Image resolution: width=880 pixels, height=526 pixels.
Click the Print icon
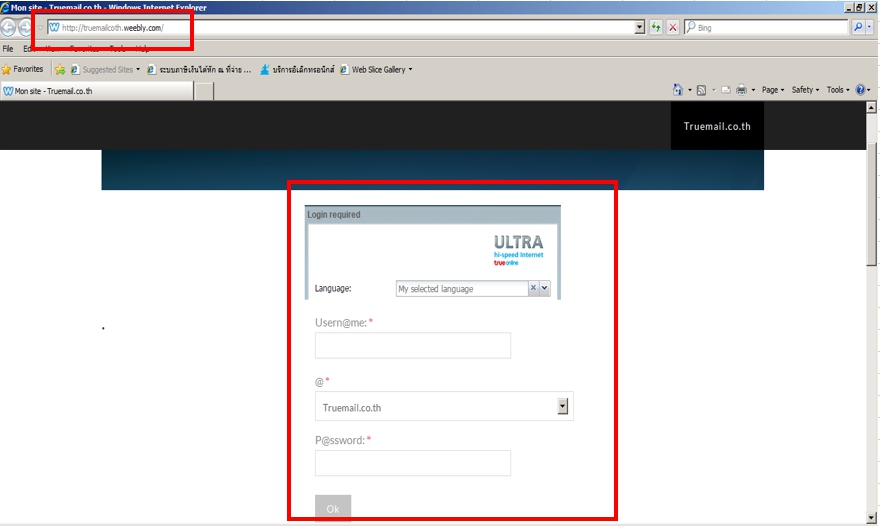(x=741, y=90)
